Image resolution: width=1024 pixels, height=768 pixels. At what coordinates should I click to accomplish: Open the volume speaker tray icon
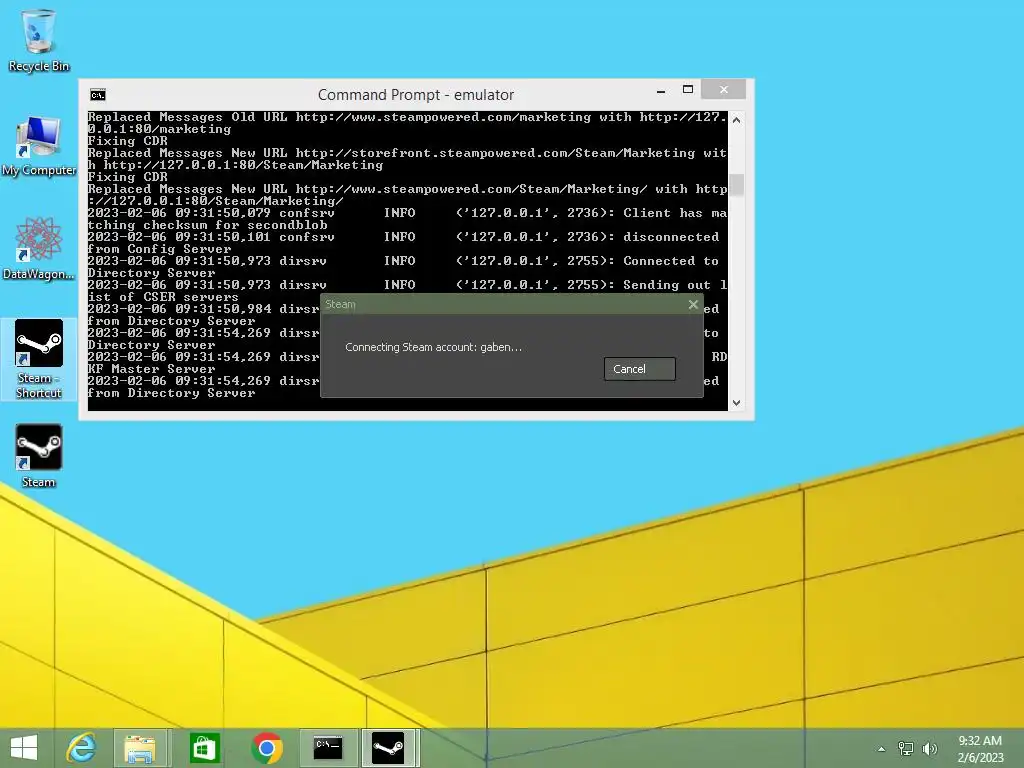coord(929,748)
